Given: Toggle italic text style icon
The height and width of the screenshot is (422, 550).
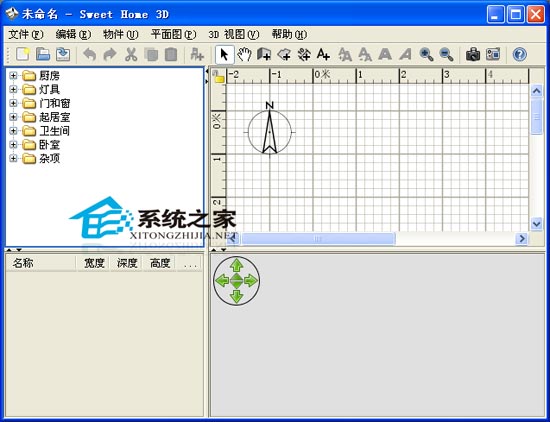Looking at the screenshot, I should click(405, 54).
